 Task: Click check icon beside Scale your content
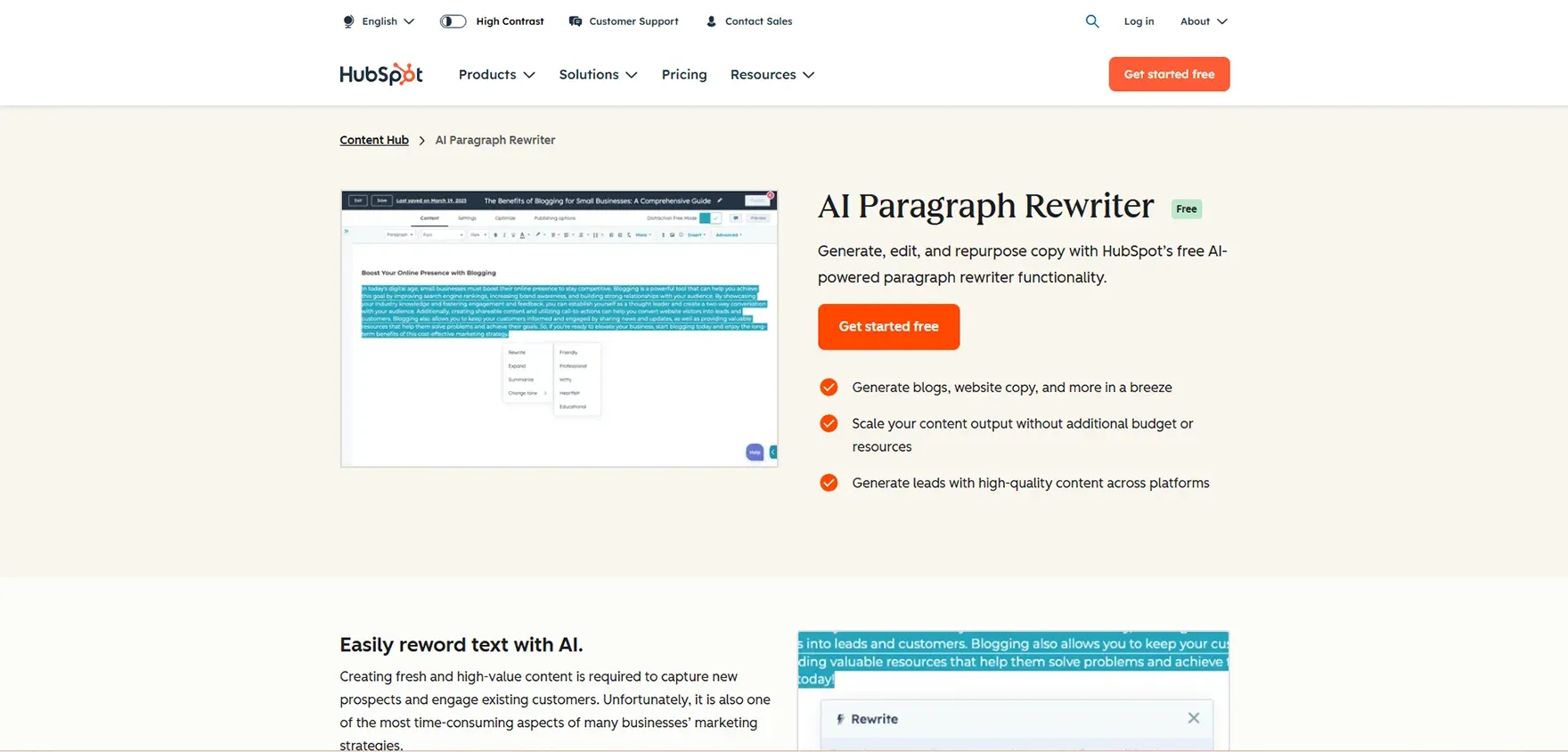pos(829,423)
